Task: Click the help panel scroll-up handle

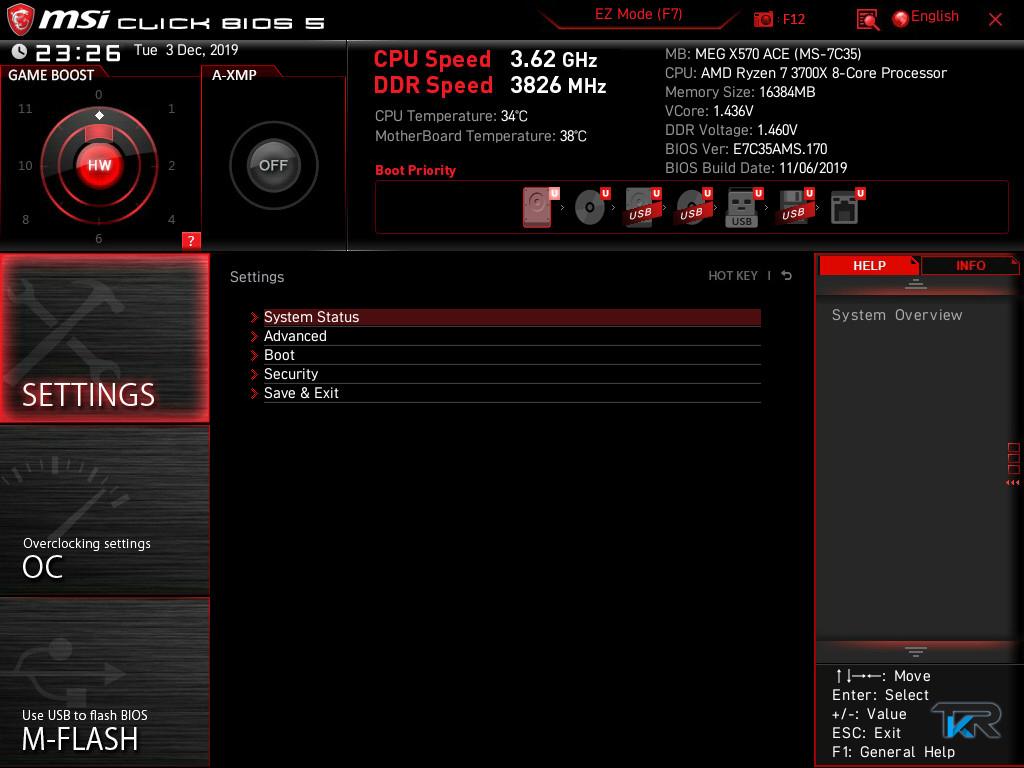Action: (916, 284)
